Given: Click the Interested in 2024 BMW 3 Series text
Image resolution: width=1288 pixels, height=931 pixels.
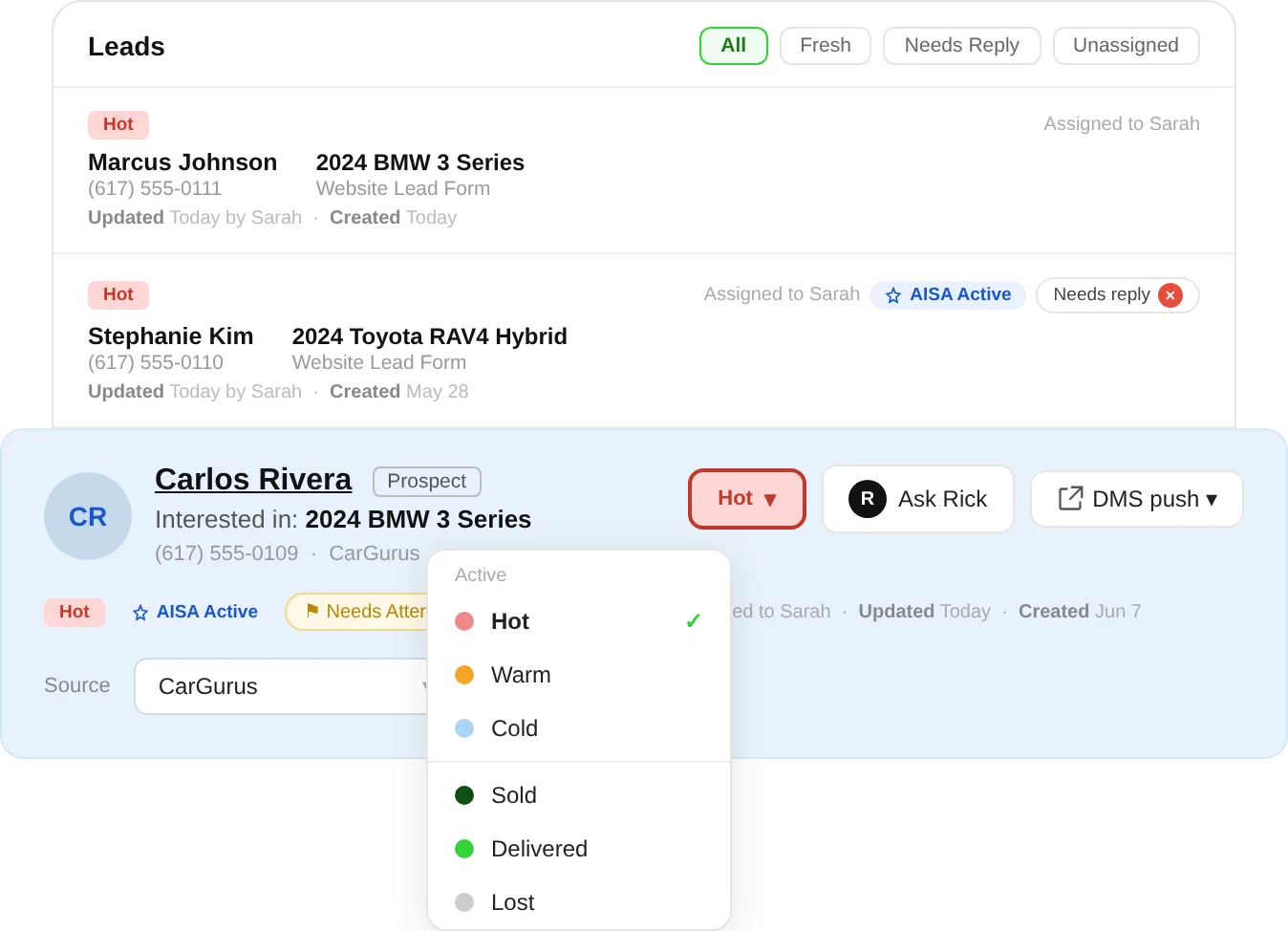Looking at the screenshot, I should (x=343, y=519).
